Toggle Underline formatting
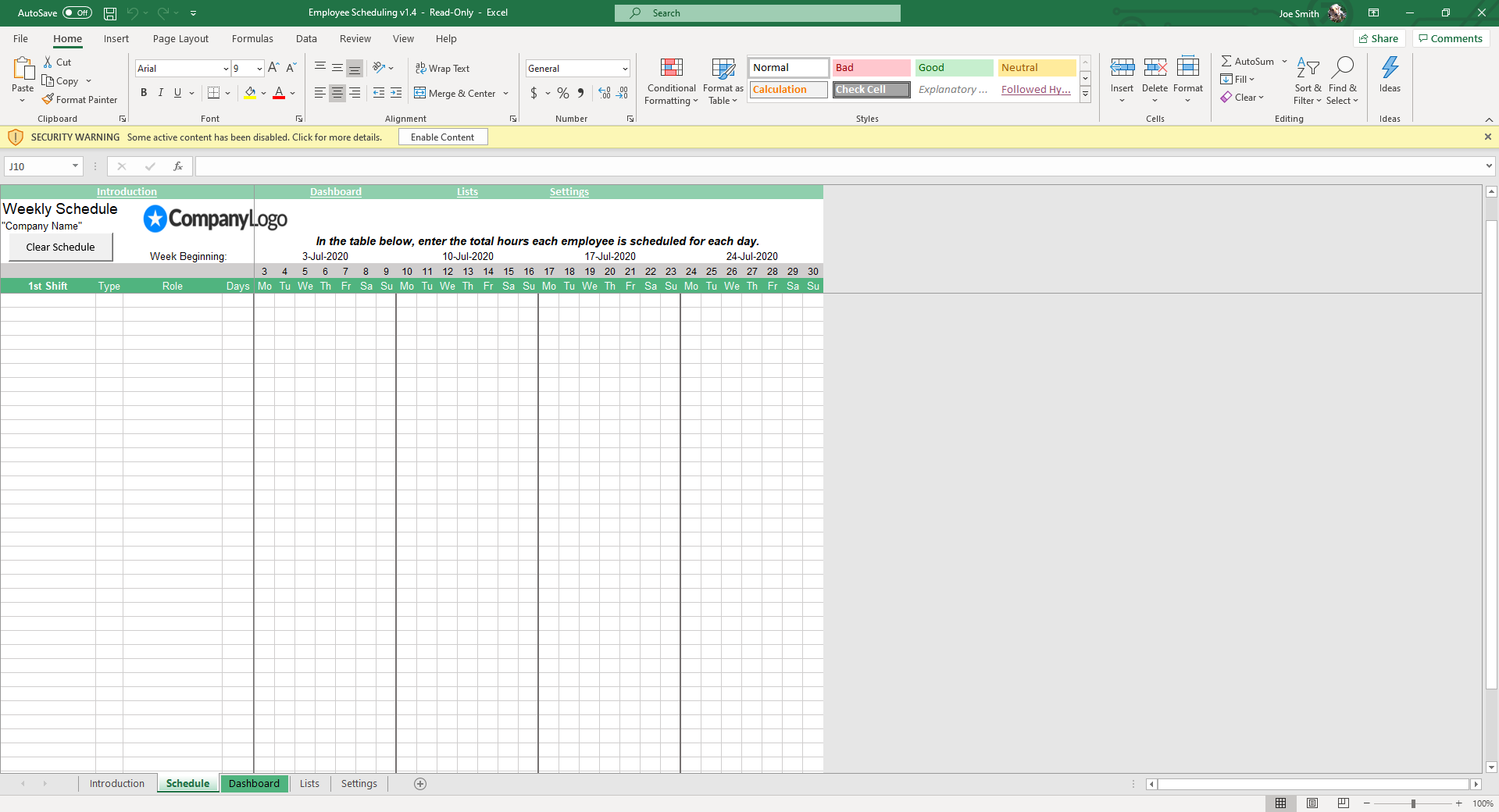Image resolution: width=1499 pixels, height=812 pixels. click(x=178, y=93)
